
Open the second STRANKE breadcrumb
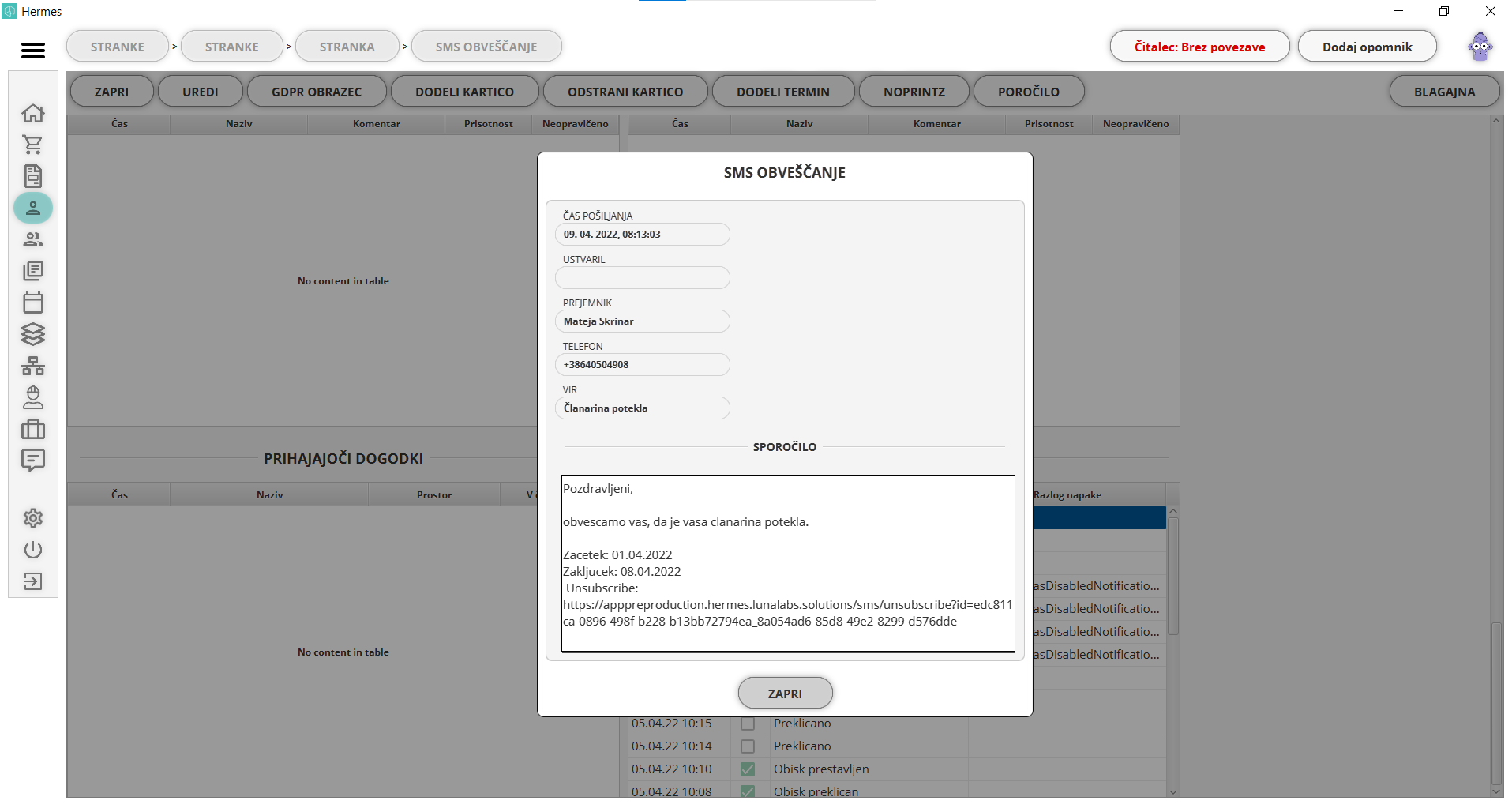point(232,47)
